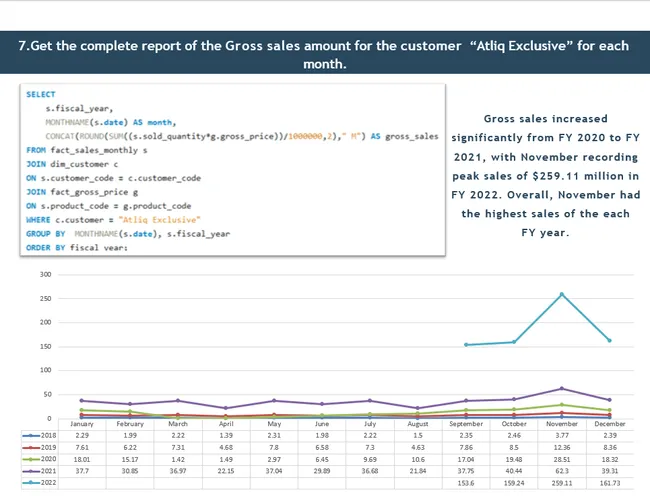The image size is (650, 502).
Task: Click the 37.7 cell for January 2021
Action: pos(82,471)
